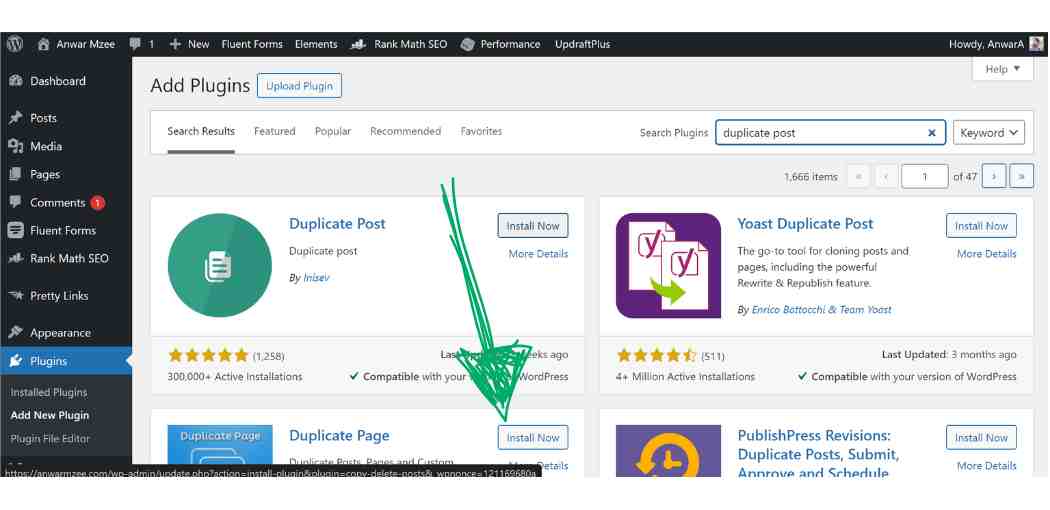Open More Details for PublishPress Revisions
Viewport: 1050px width, 510px height.
(x=986, y=466)
